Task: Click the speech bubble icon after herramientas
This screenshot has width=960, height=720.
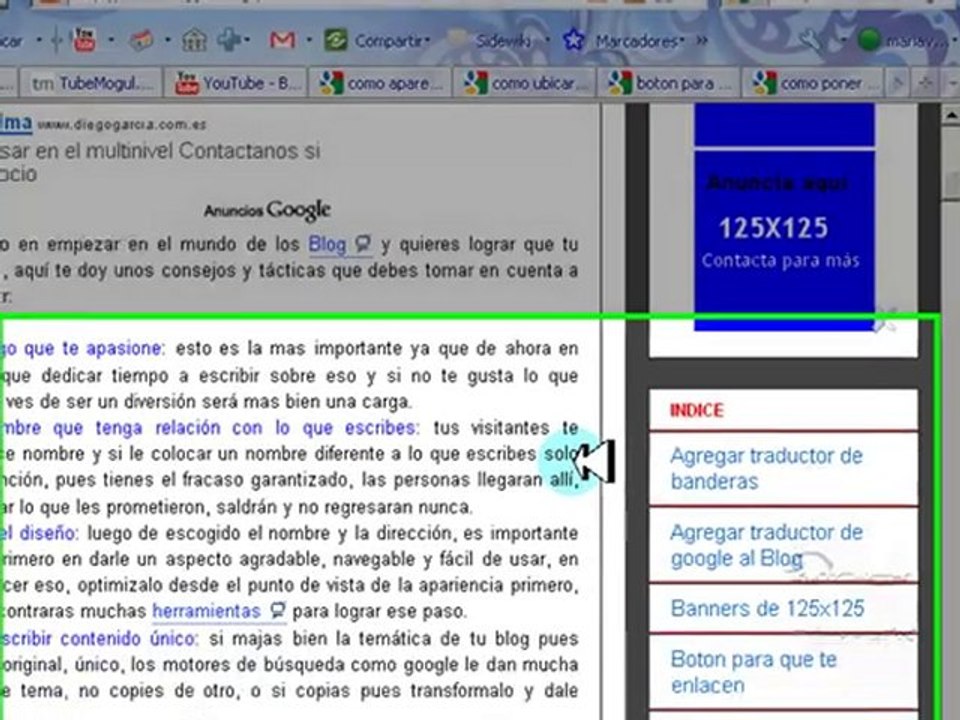Action: [277, 611]
